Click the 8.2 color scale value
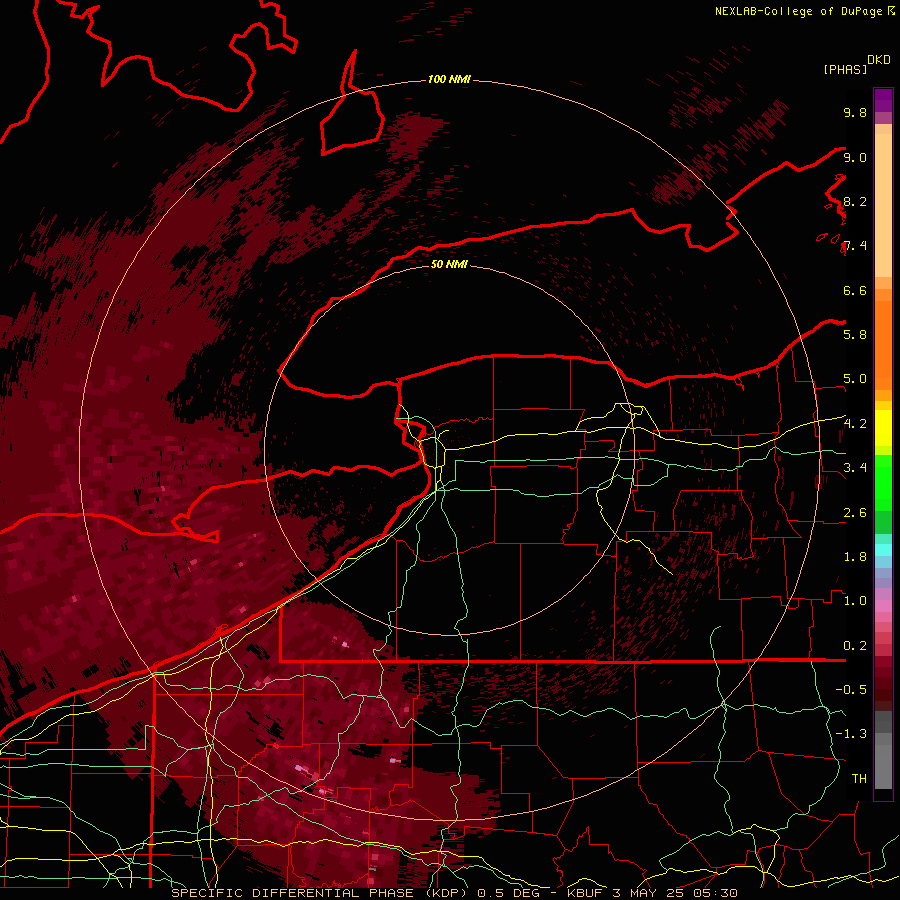The image size is (900, 900). click(x=855, y=201)
